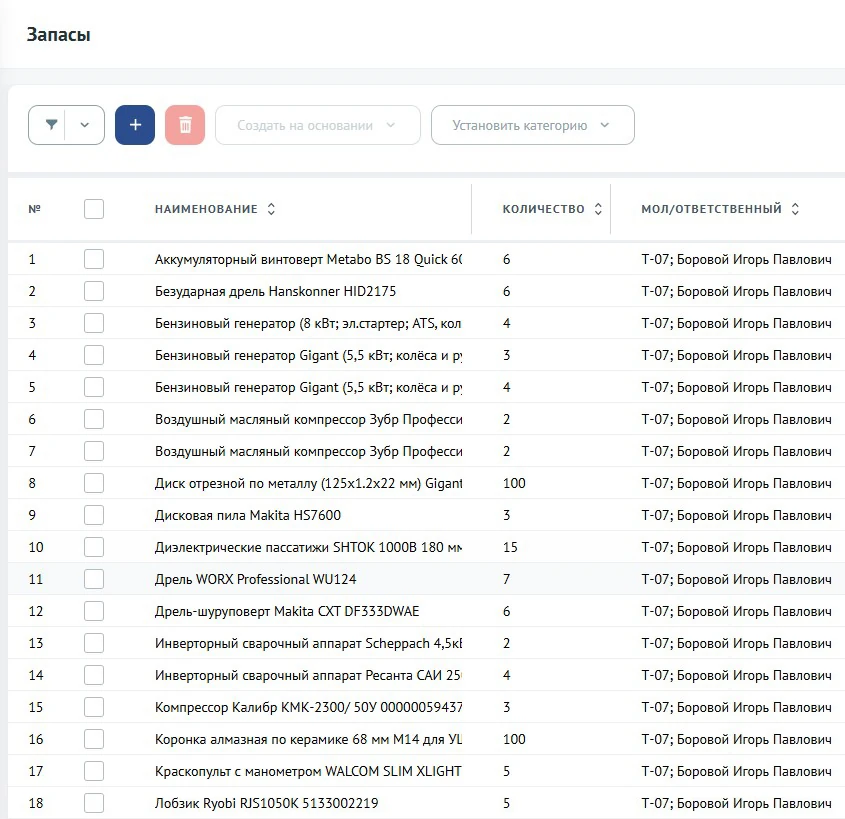The width and height of the screenshot is (845, 819).
Task: Click the '№' column header
Action: pyautogui.click(x=34, y=209)
